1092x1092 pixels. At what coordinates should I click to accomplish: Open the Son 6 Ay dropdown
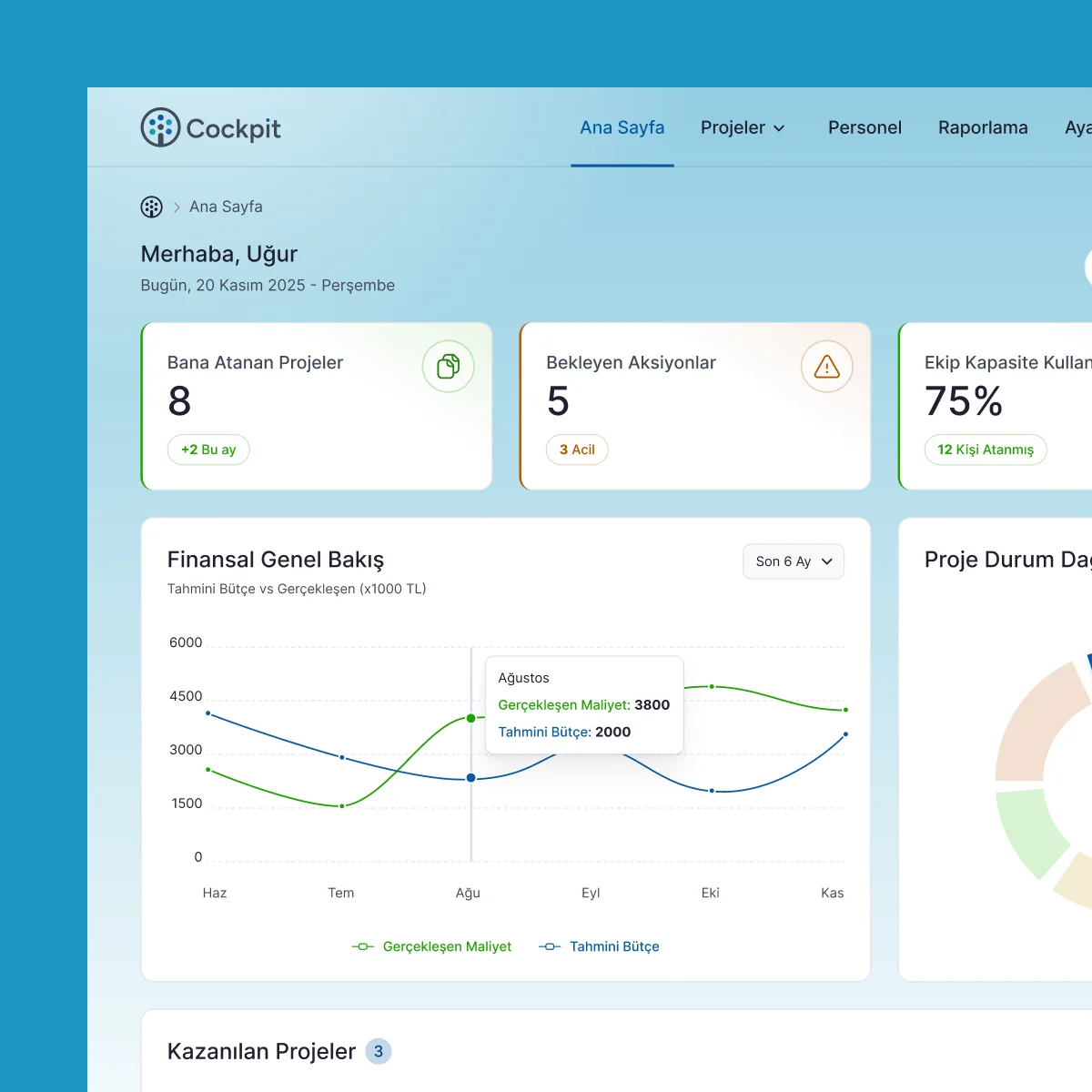point(794,561)
